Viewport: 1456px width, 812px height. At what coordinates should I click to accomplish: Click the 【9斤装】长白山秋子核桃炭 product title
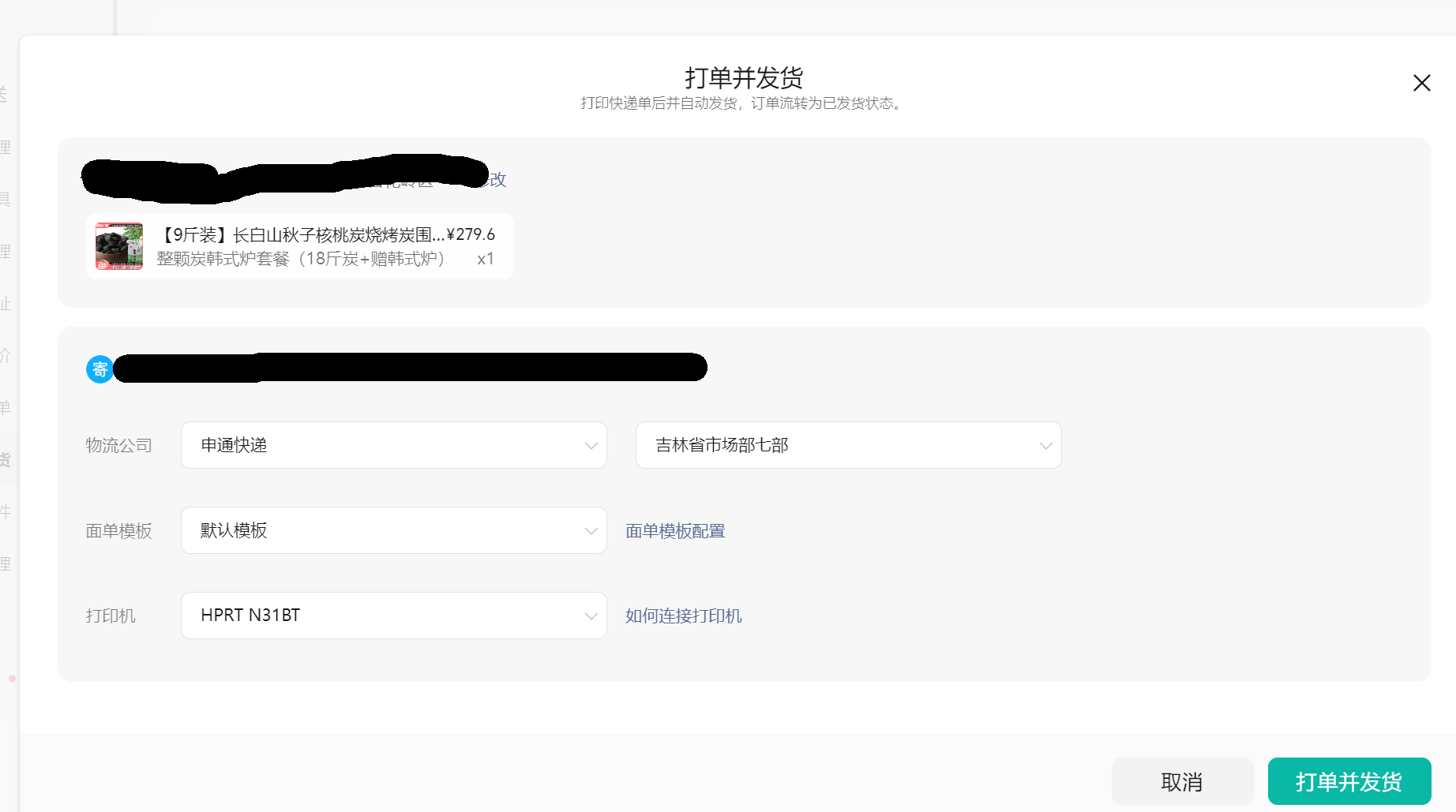(x=300, y=235)
